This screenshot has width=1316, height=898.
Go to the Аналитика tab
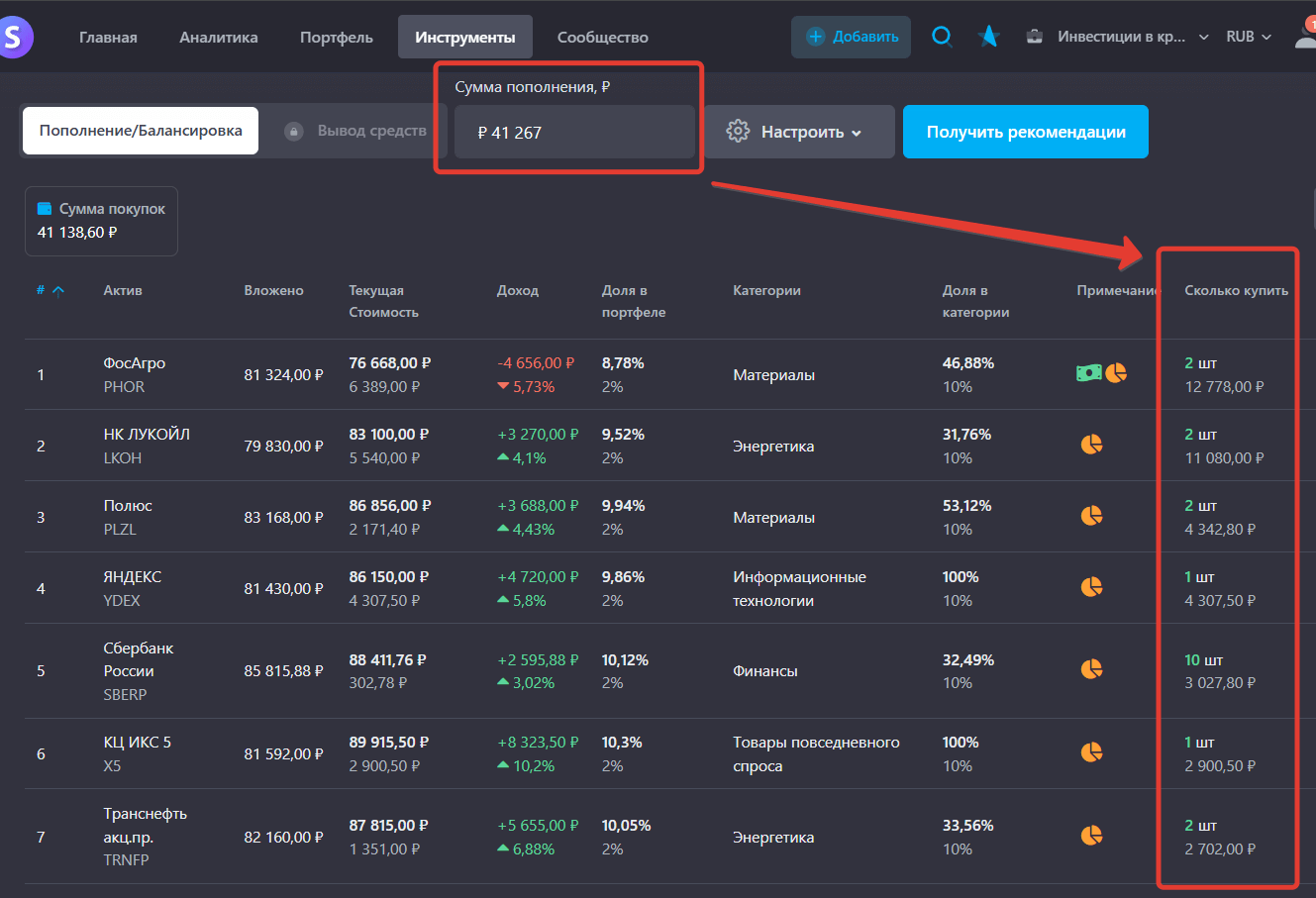pos(218,38)
